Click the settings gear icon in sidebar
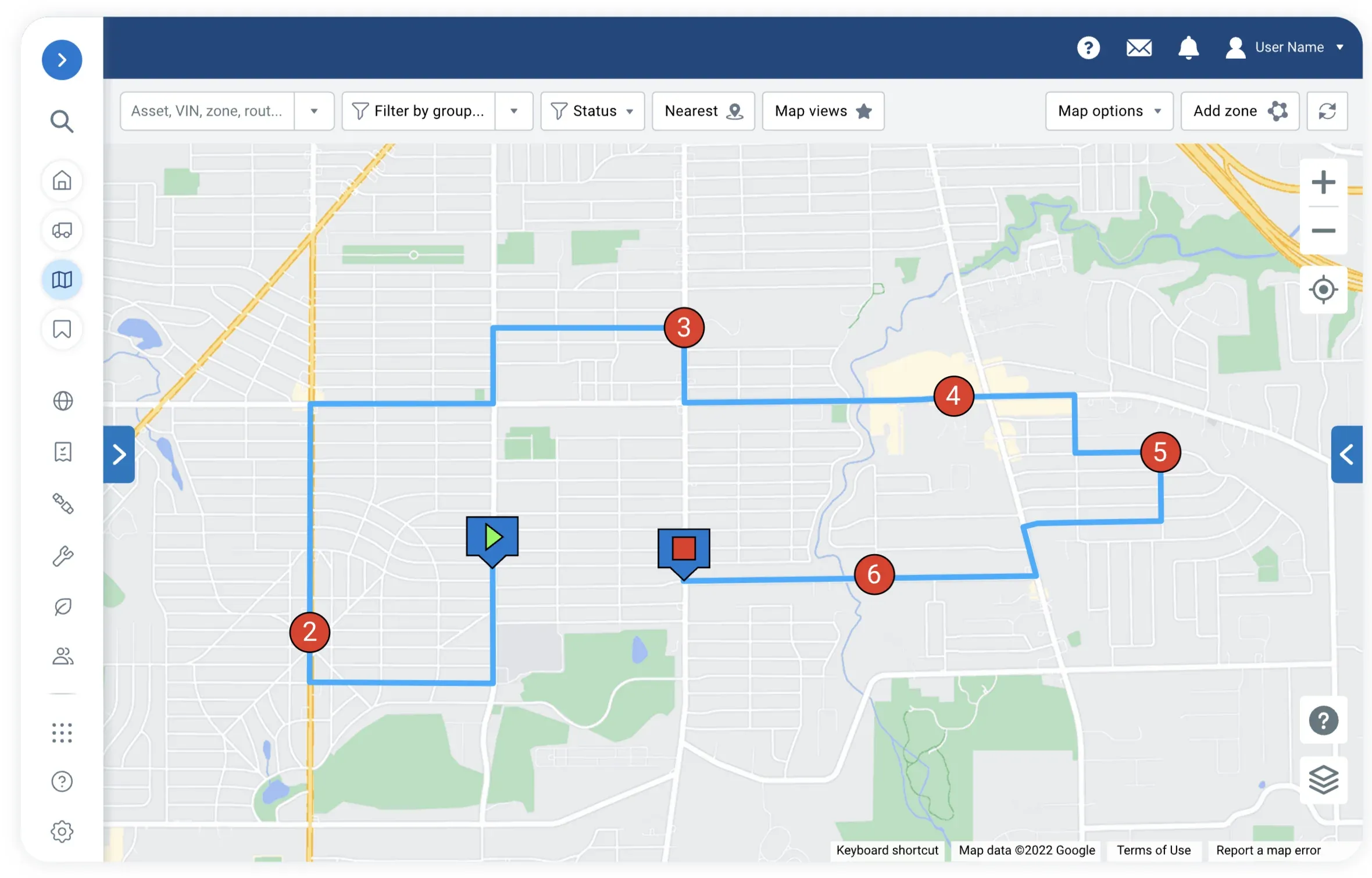This screenshot has height=878, width=1372. 62,831
